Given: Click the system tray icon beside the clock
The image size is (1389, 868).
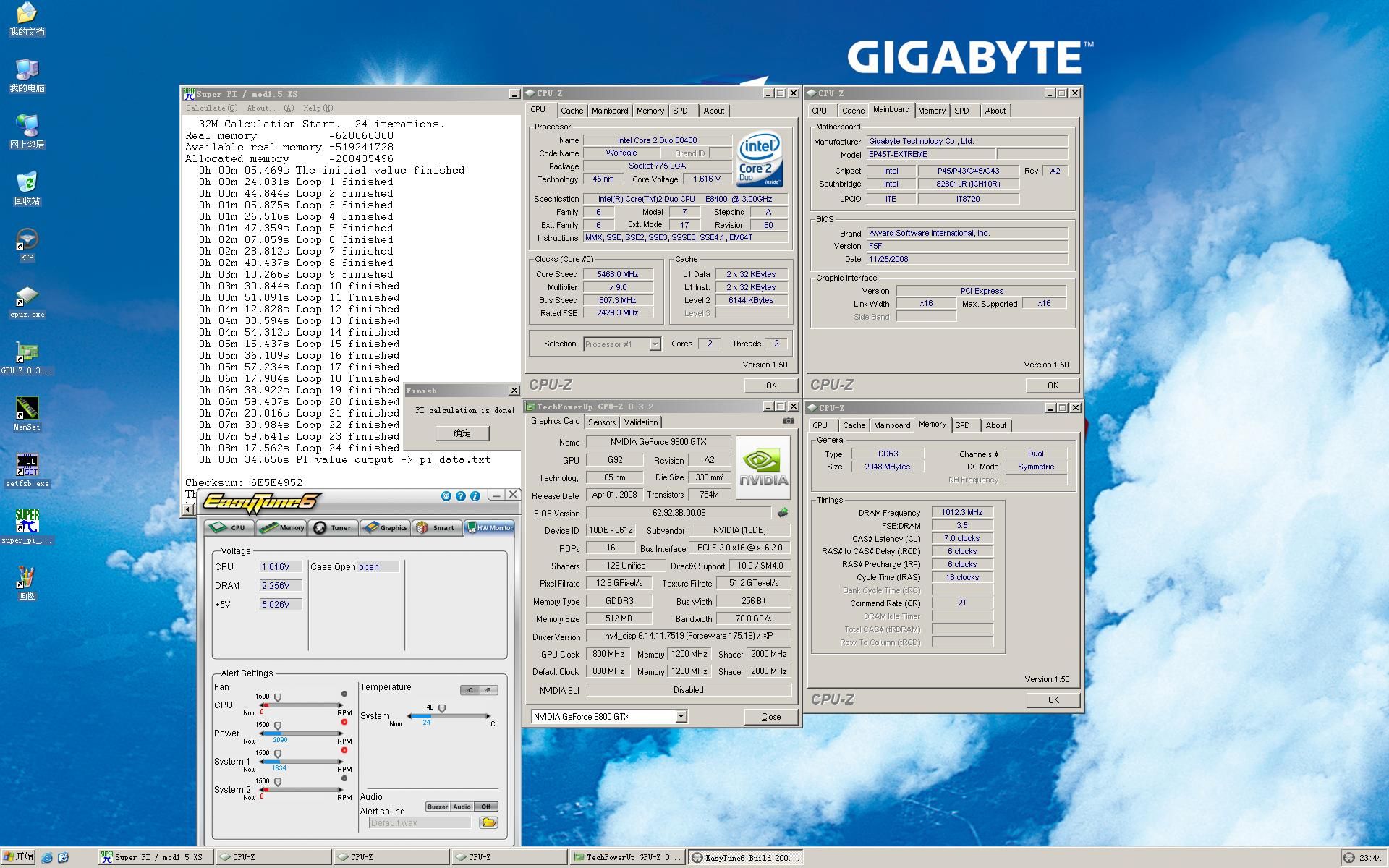Looking at the screenshot, I should pyautogui.click(x=1349, y=858).
